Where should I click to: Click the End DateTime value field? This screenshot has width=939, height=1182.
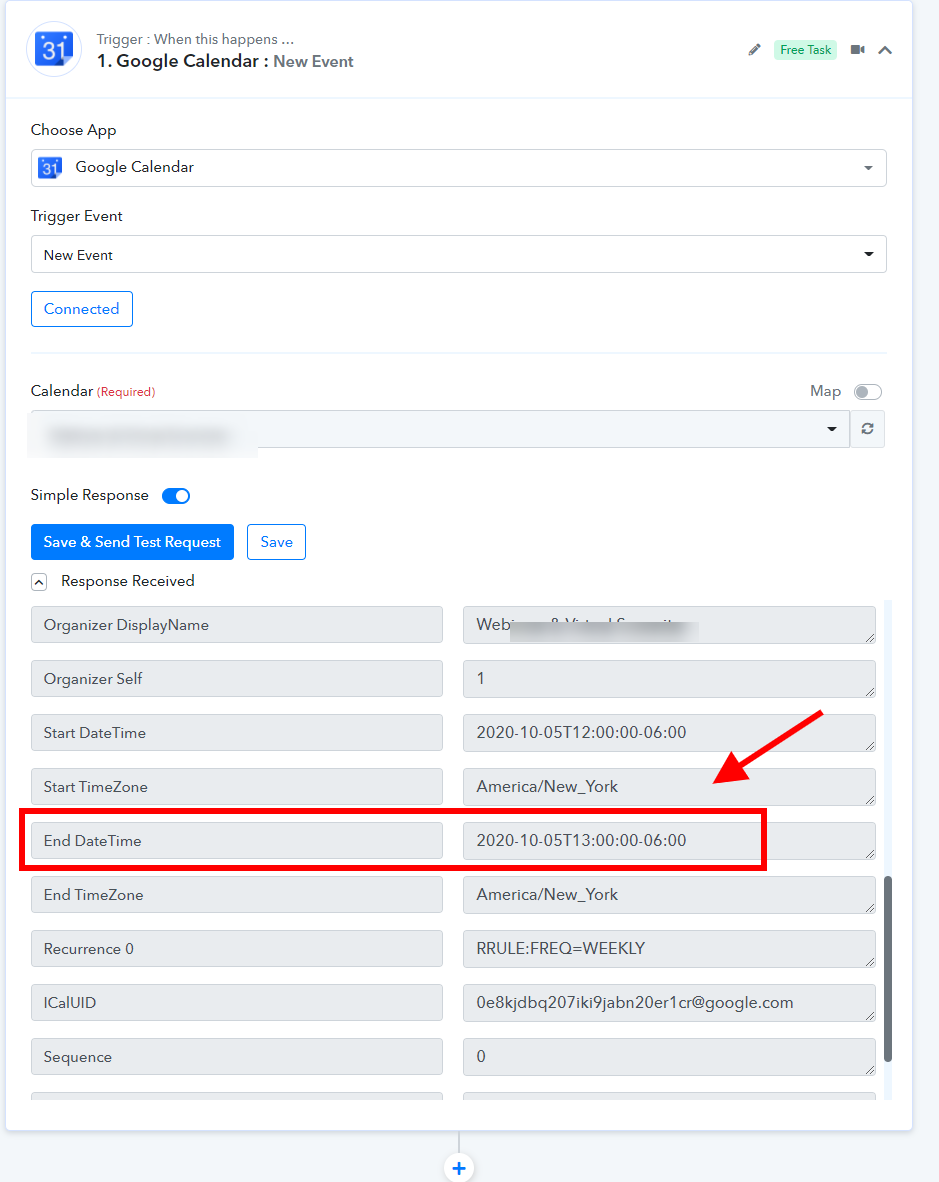(668, 841)
